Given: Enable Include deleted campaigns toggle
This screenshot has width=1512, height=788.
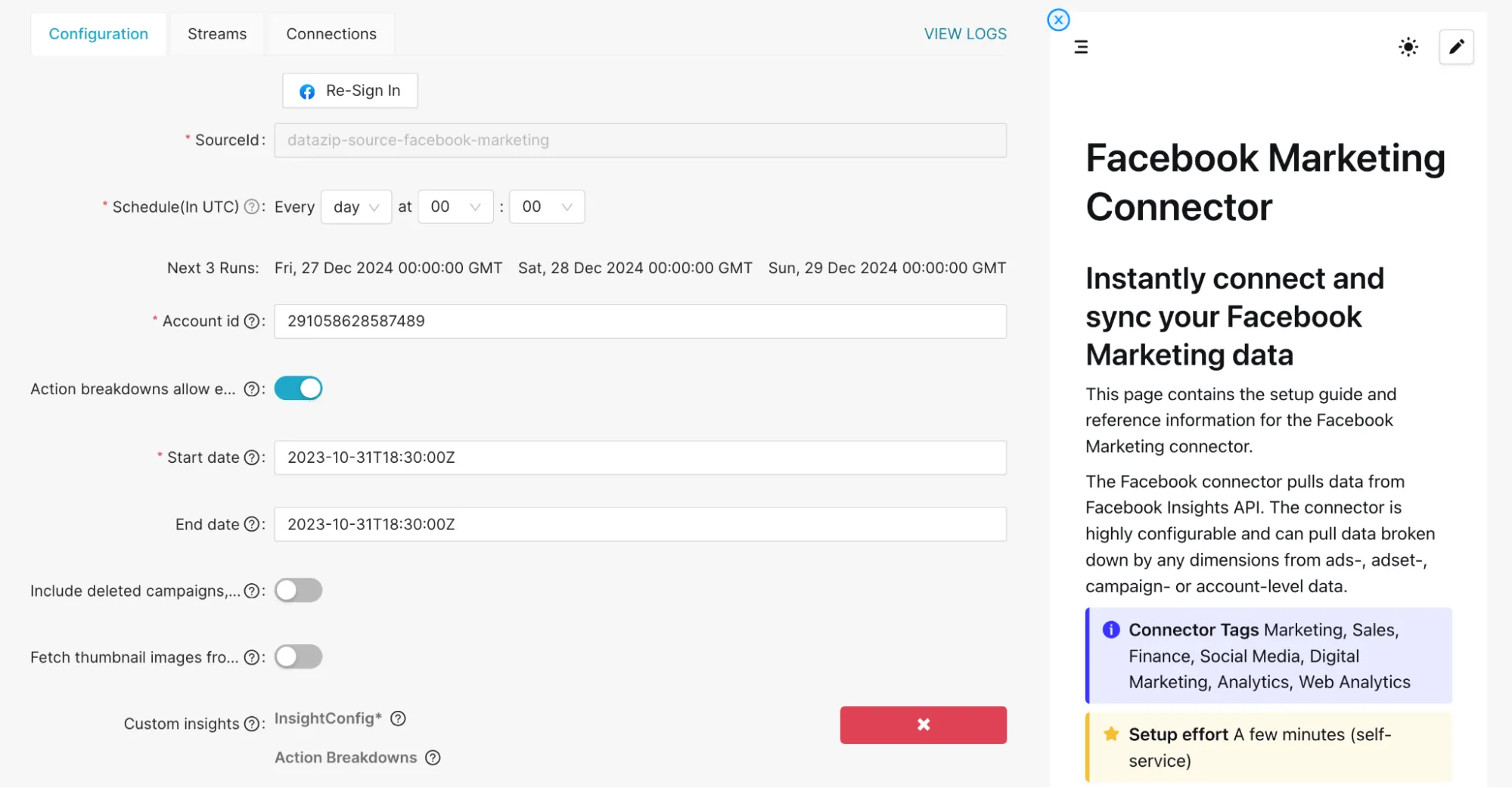Looking at the screenshot, I should tap(298, 591).
